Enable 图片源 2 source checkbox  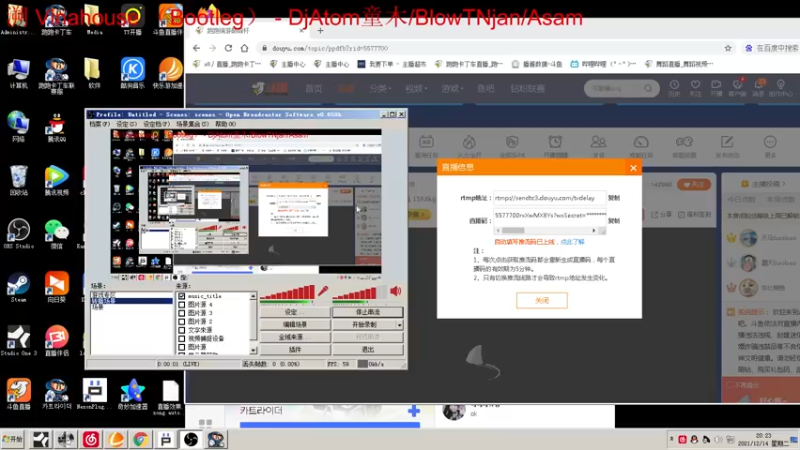pos(182,321)
